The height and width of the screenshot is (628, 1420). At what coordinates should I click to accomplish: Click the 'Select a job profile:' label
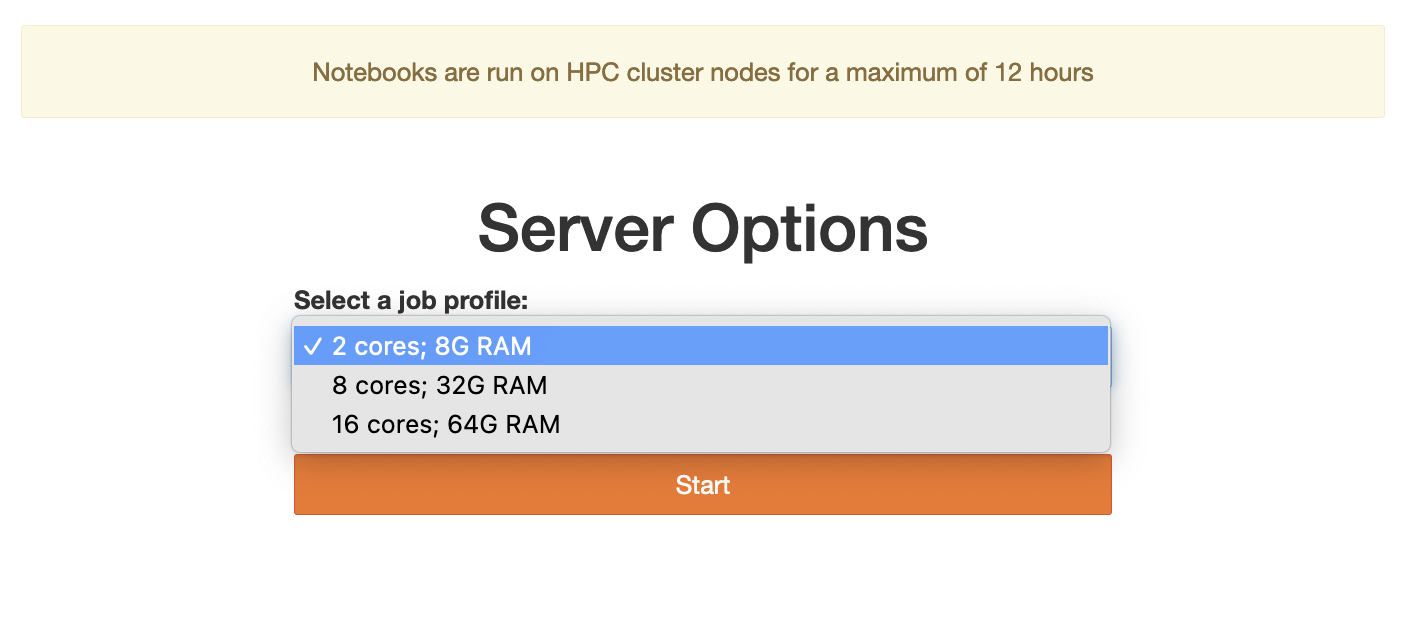coord(410,300)
